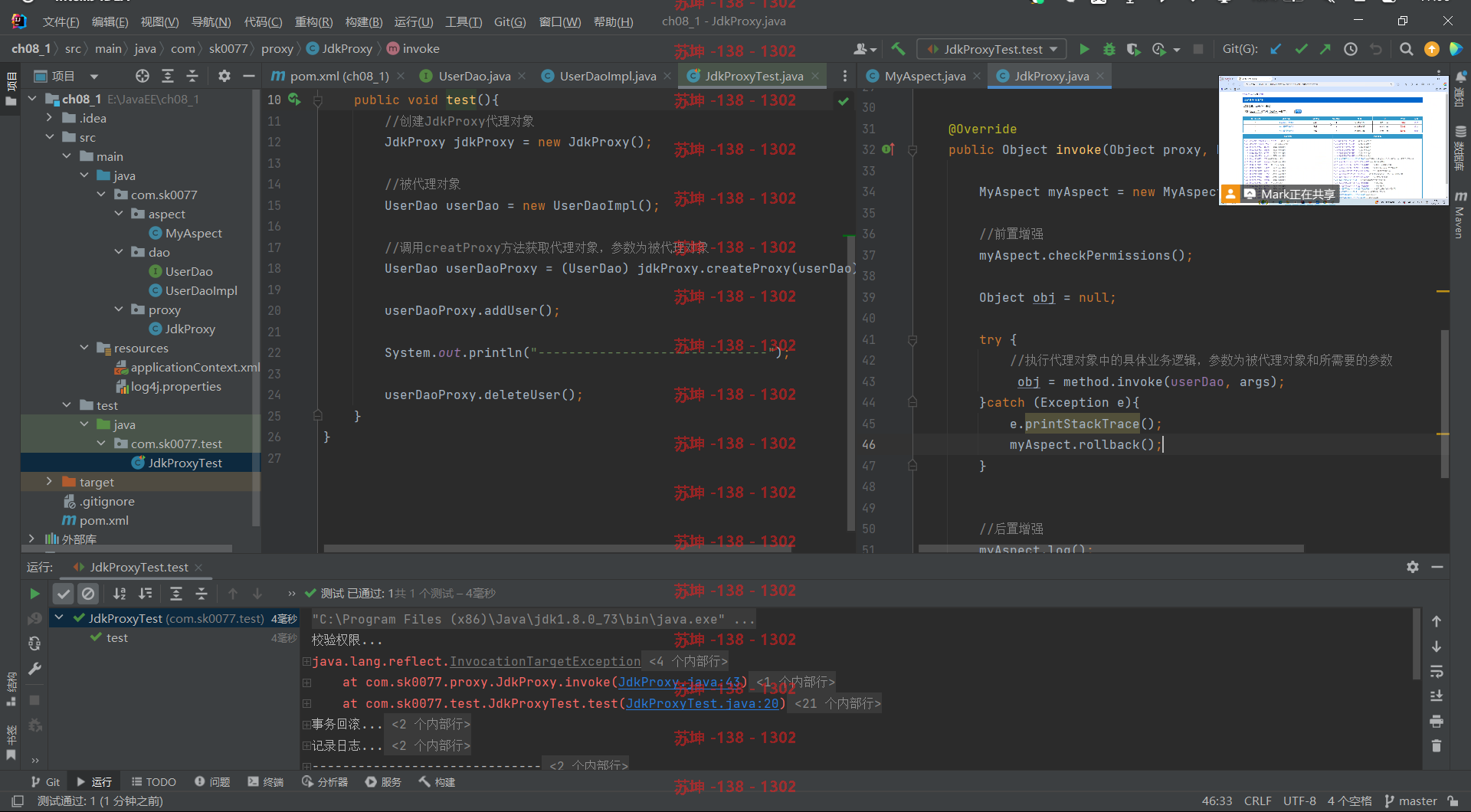1471x812 pixels.
Task: Open the Git(G) menu
Action: 509,21
